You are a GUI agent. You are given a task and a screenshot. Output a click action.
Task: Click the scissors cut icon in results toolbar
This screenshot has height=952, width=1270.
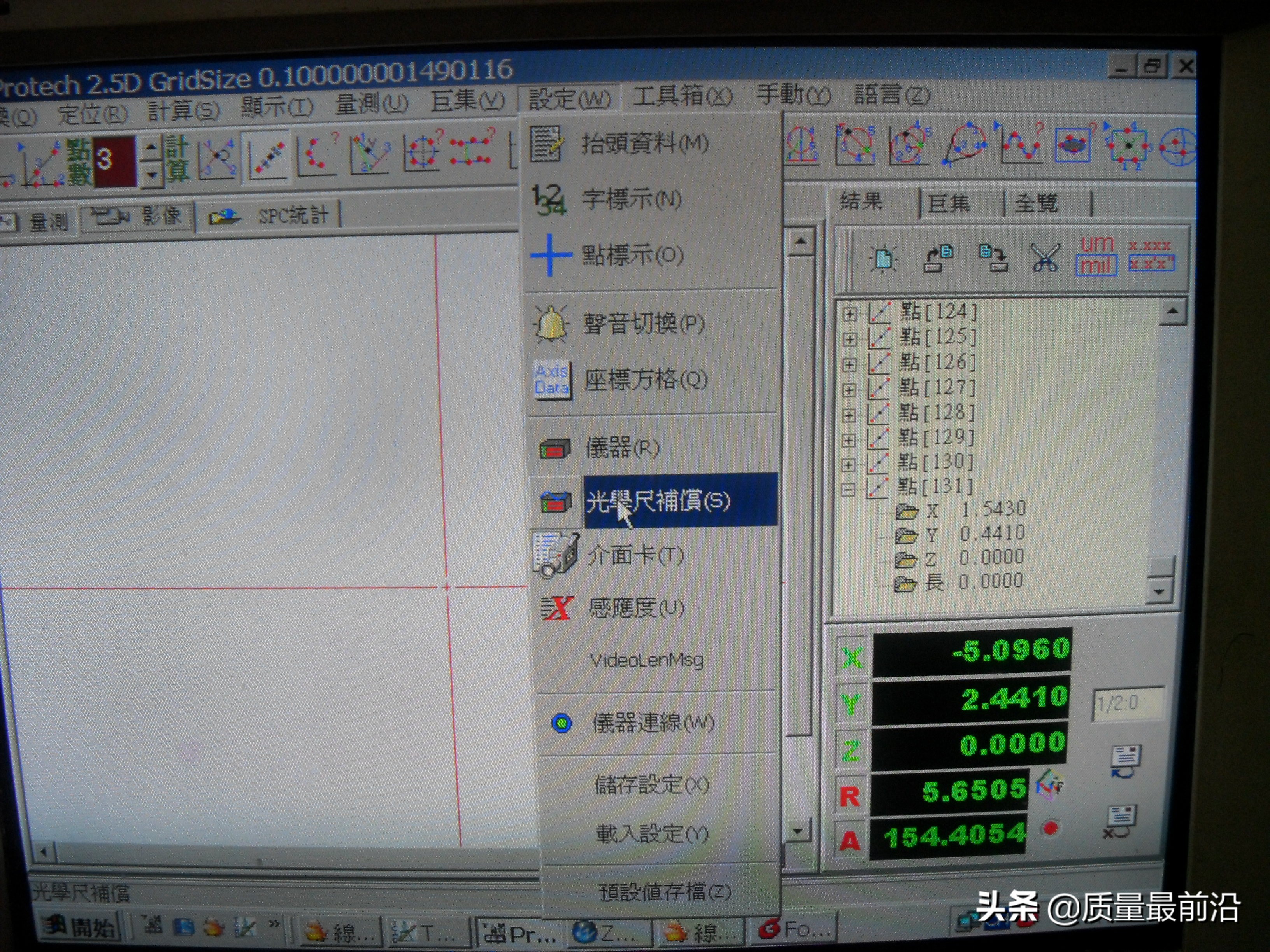coord(1045,259)
